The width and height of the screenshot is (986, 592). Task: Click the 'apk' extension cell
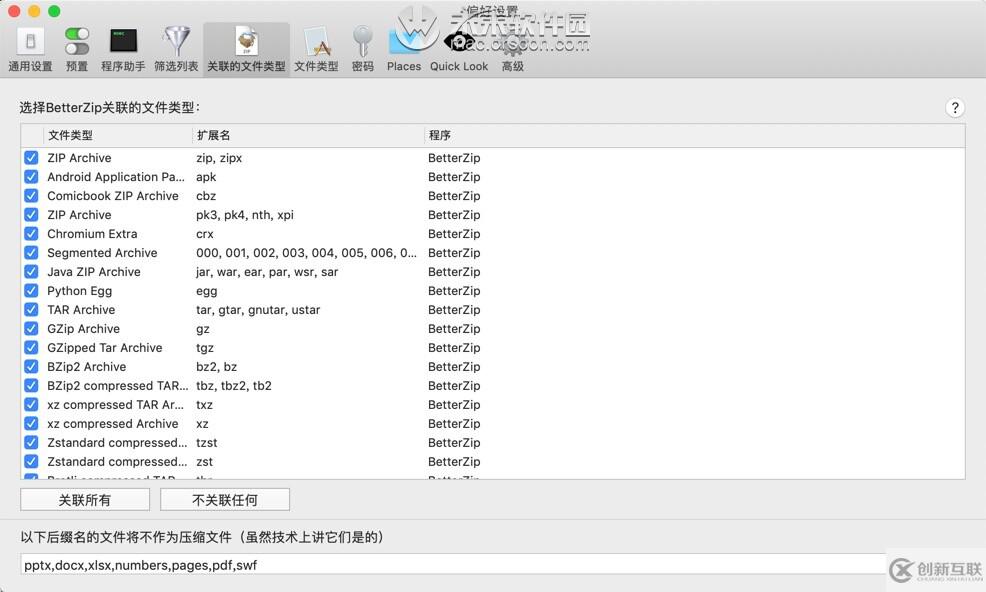pyautogui.click(x=206, y=177)
